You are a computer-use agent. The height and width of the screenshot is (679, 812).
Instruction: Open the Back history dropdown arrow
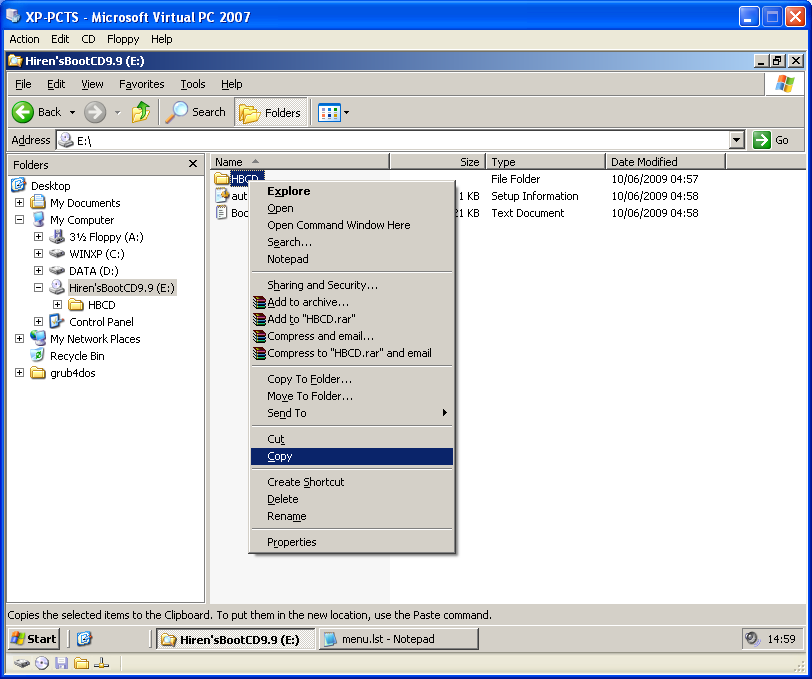click(72, 112)
